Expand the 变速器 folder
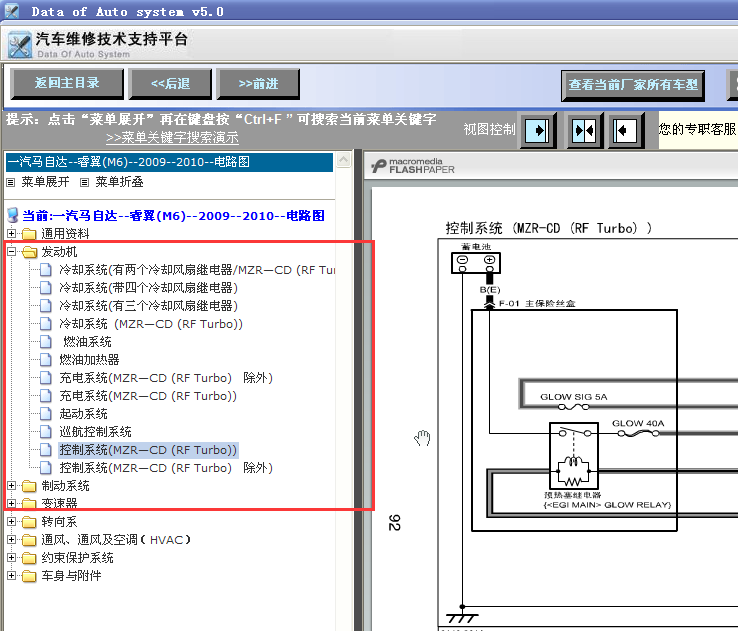738x631 pixels. pyautogui.click(x=12, y=503)
